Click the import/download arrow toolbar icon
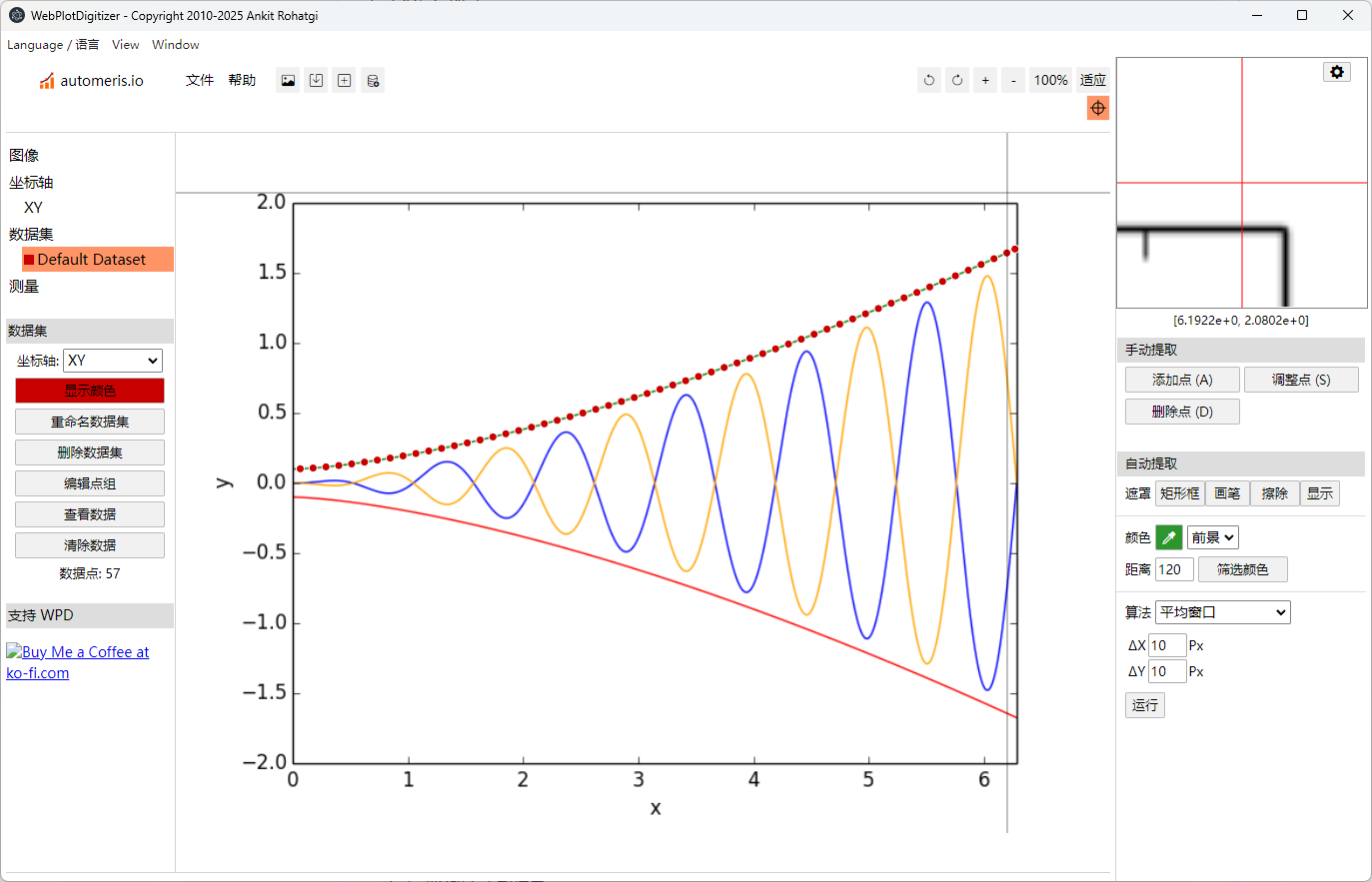The width and height of the screenshot is (1372, 882). (x=316, y=81)
